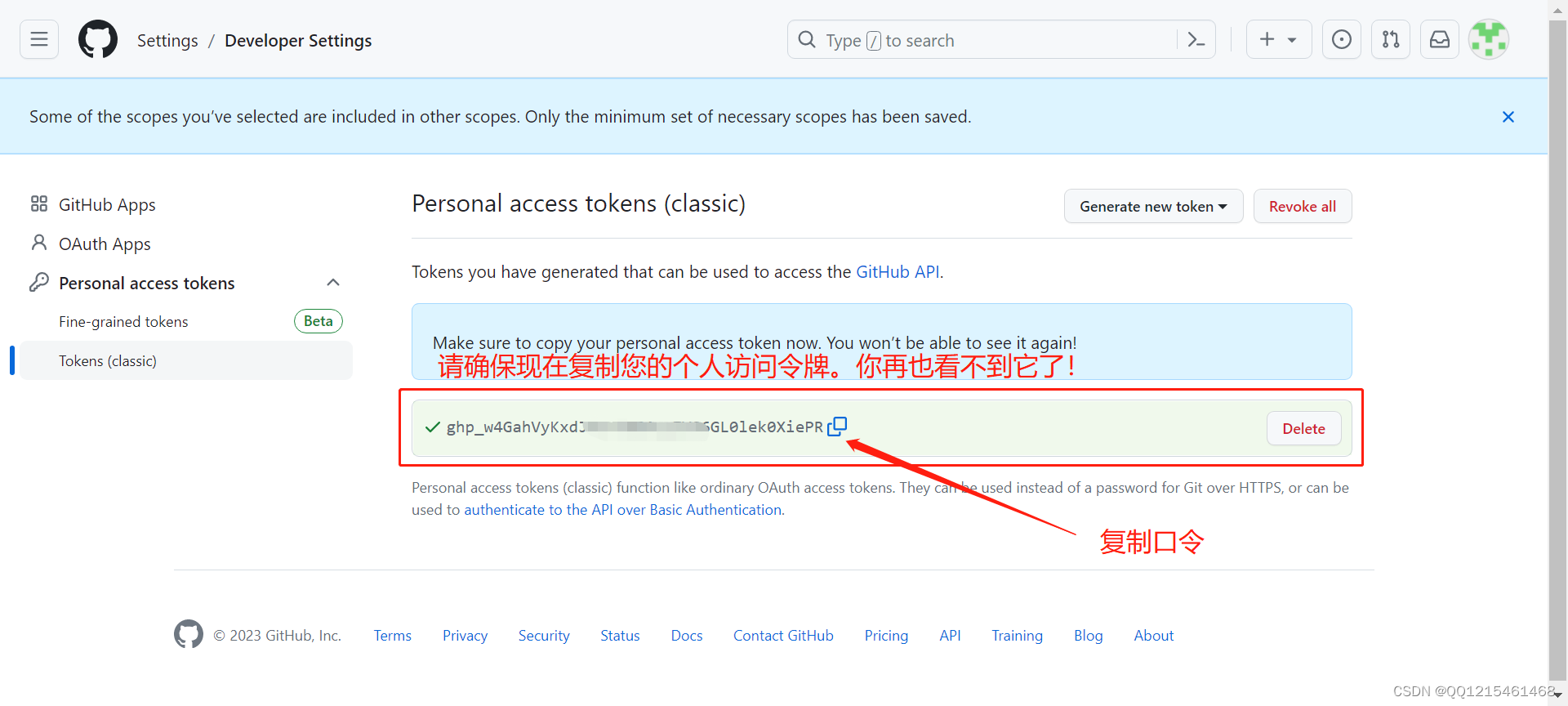This screenshot has height=706, width=1568.
Task: Collapse the Personal access tokens section
Action: point(333,283)
